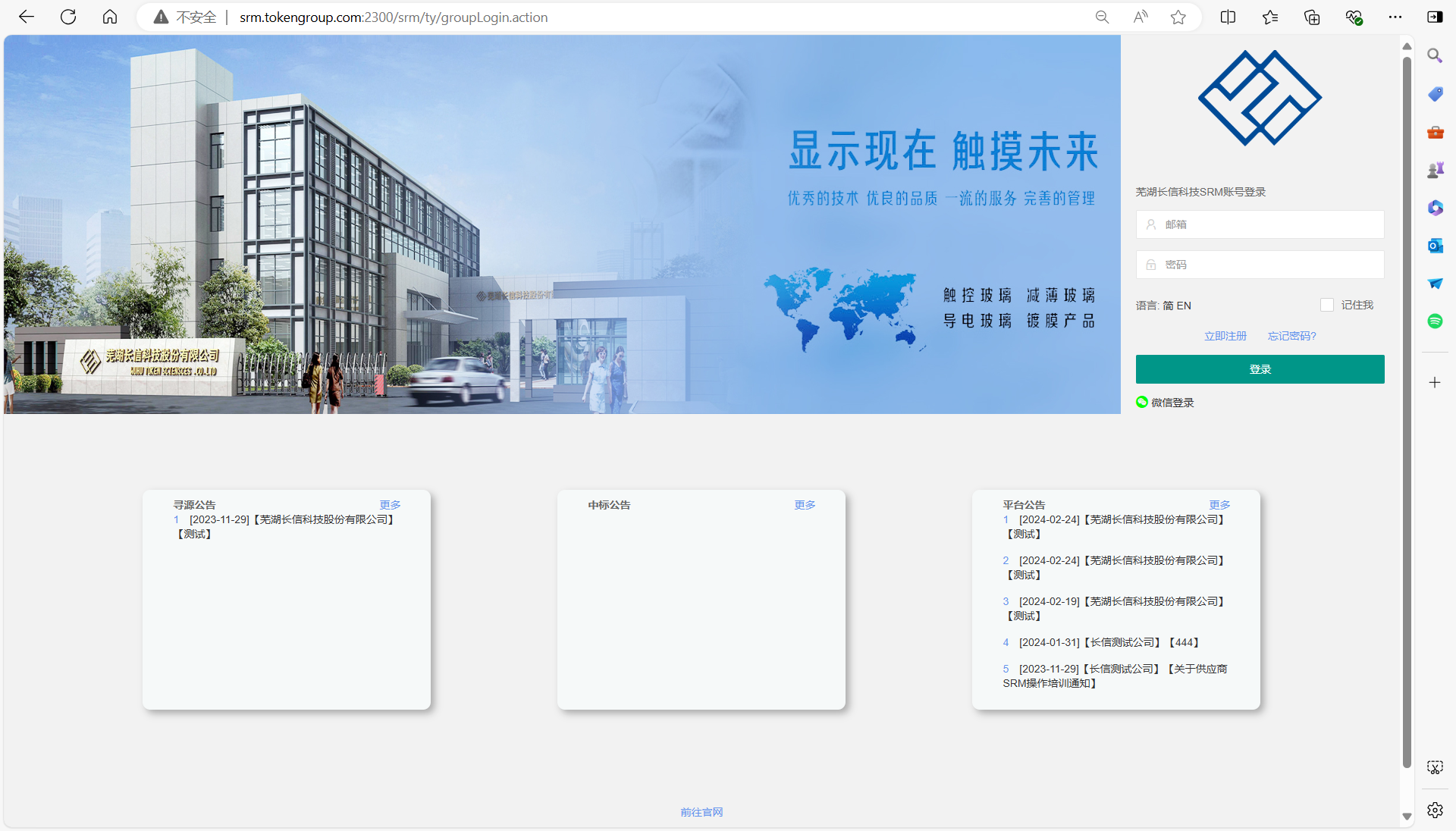Focus the 邮箱 email input field

[1260, 224]
